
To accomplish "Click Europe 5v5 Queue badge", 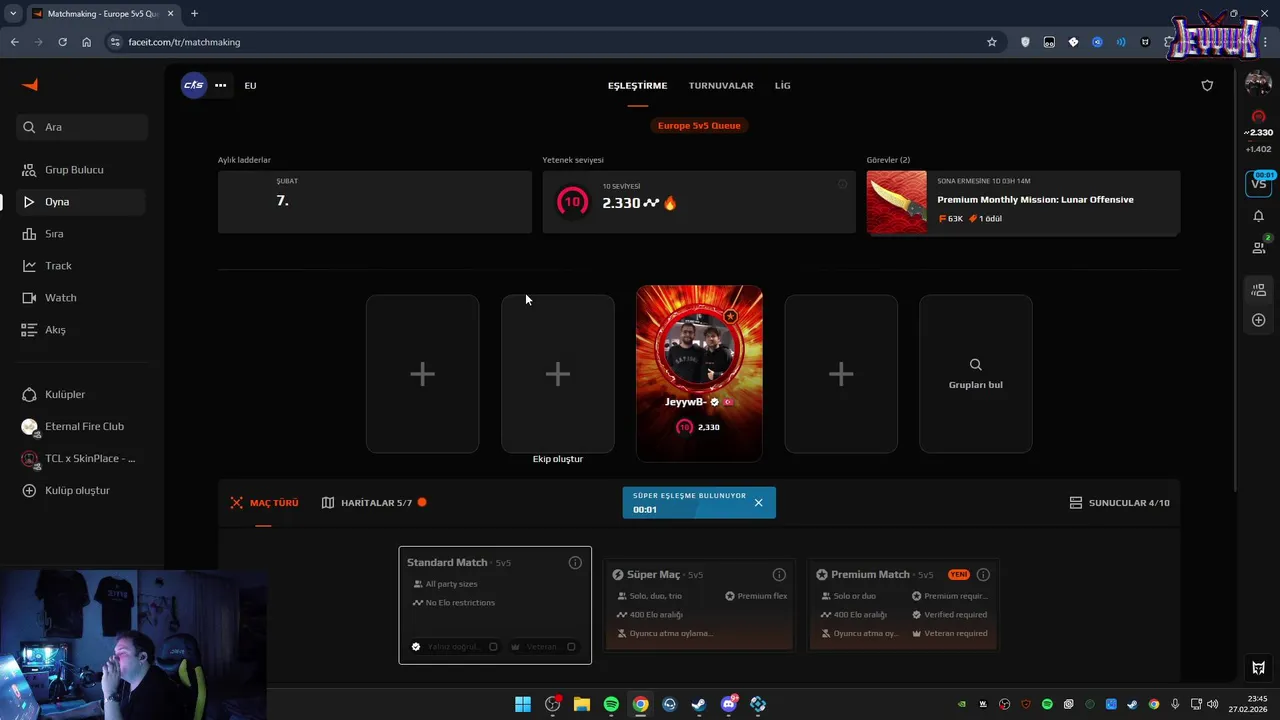I will click(x=699, y=125).
